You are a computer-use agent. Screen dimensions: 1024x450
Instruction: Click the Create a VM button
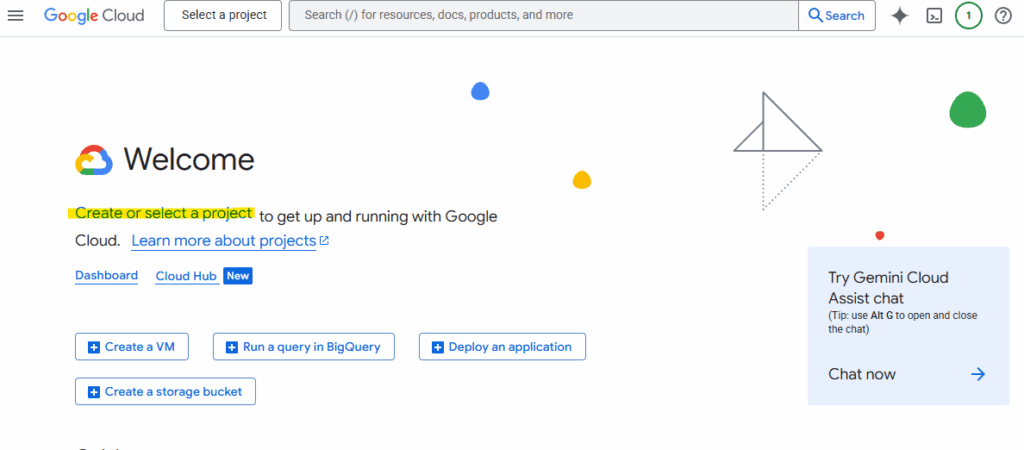[x=131, y=347]
